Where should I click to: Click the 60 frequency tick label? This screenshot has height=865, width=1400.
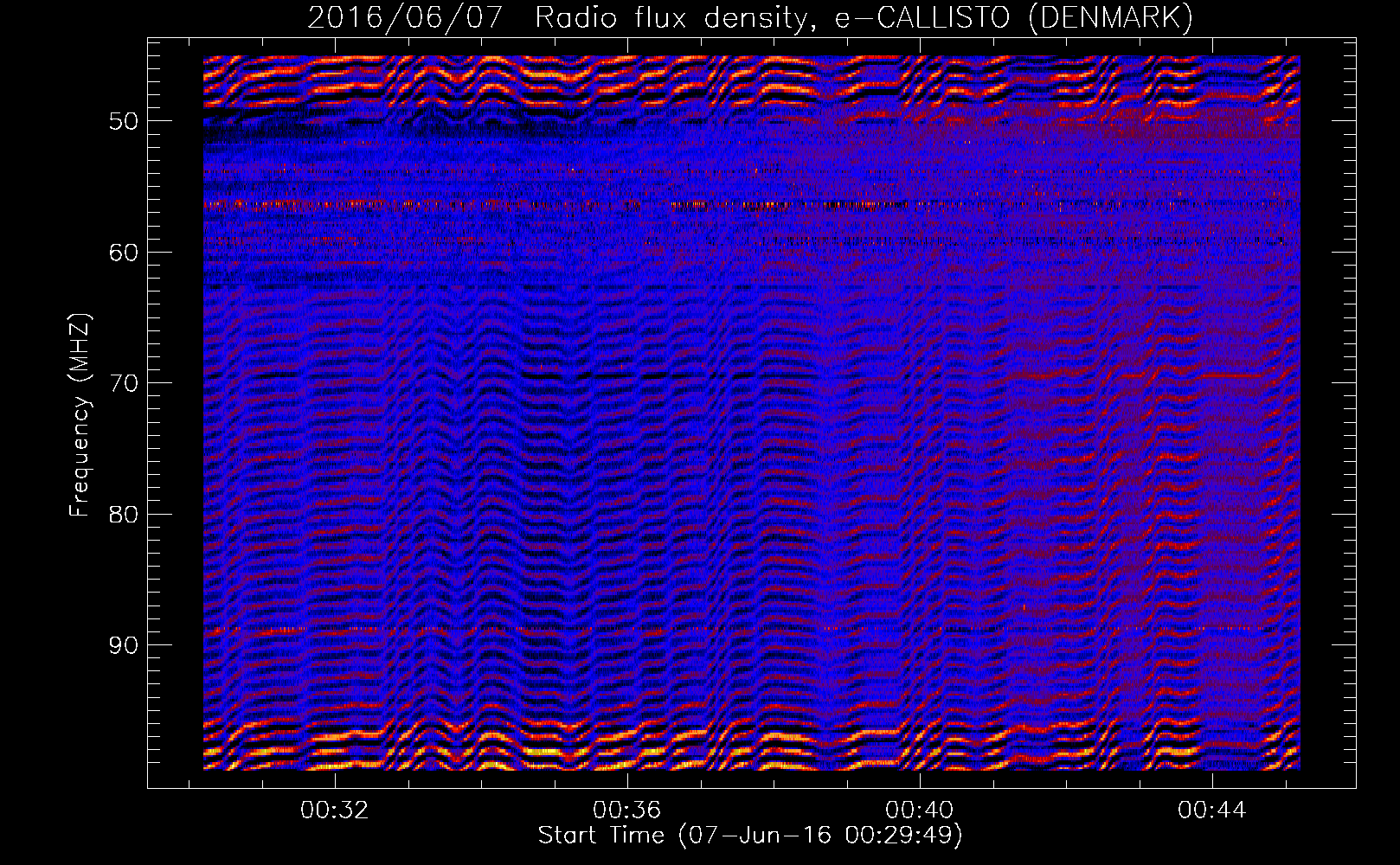[x=123, y=253]
